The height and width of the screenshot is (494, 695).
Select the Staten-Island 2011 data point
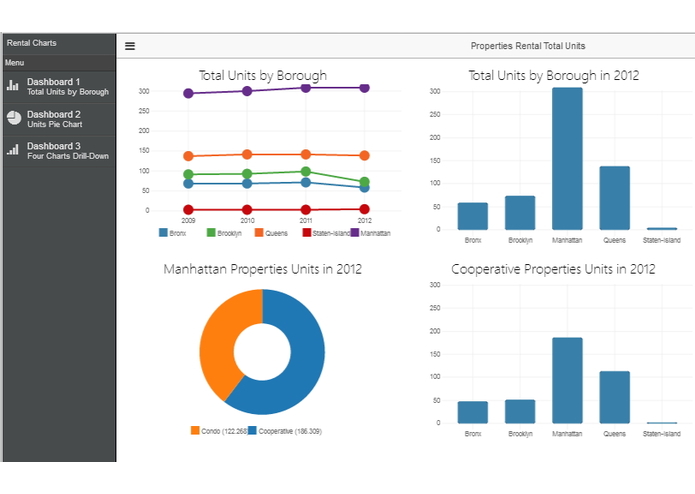click(305, 210)
